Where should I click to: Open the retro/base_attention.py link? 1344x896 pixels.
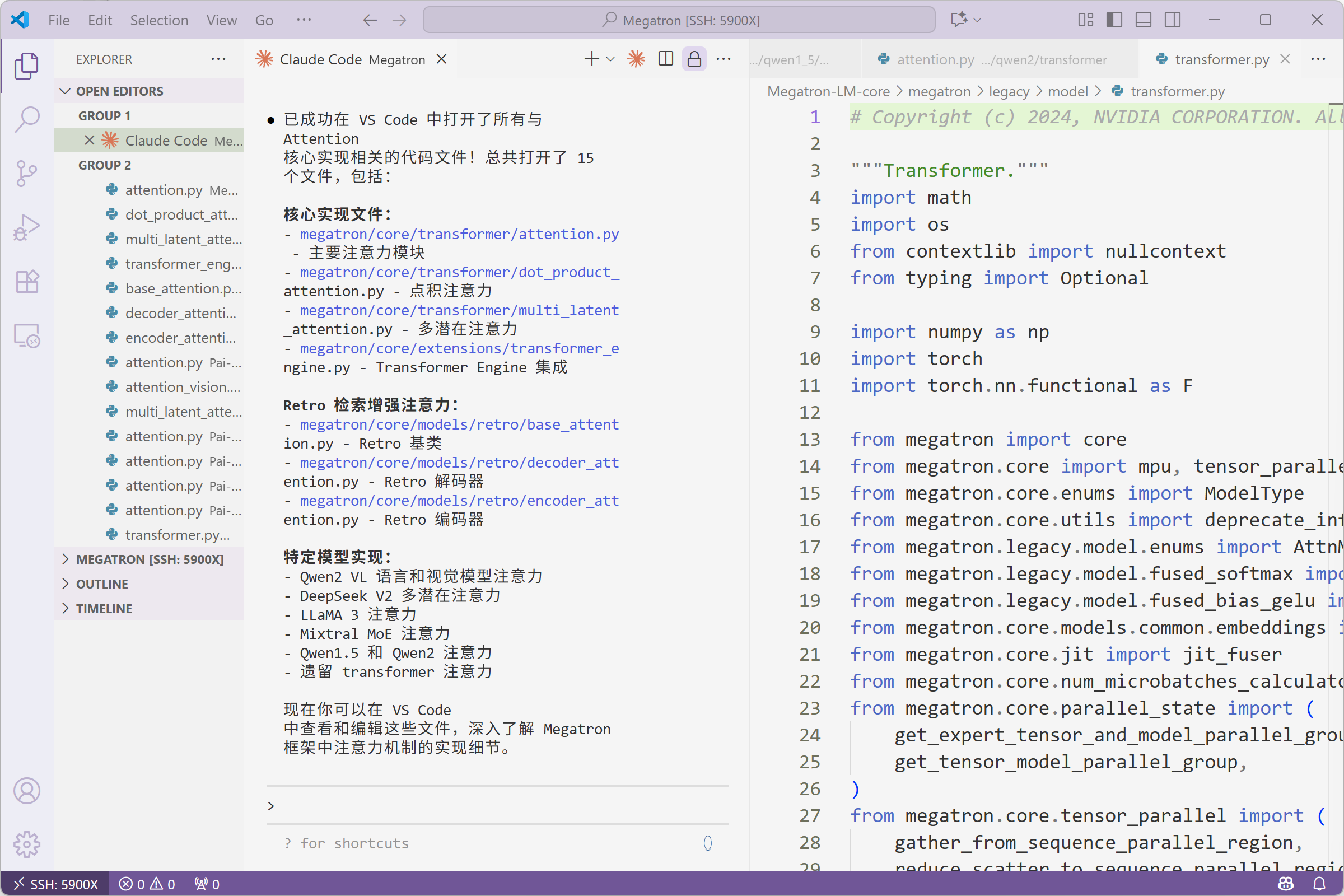coord(459,424)
